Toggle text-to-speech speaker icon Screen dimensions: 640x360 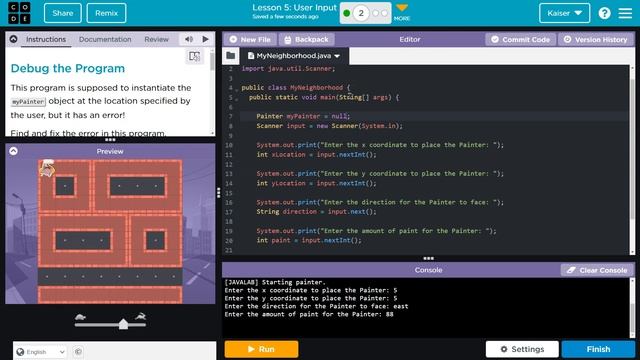[189, 39]
